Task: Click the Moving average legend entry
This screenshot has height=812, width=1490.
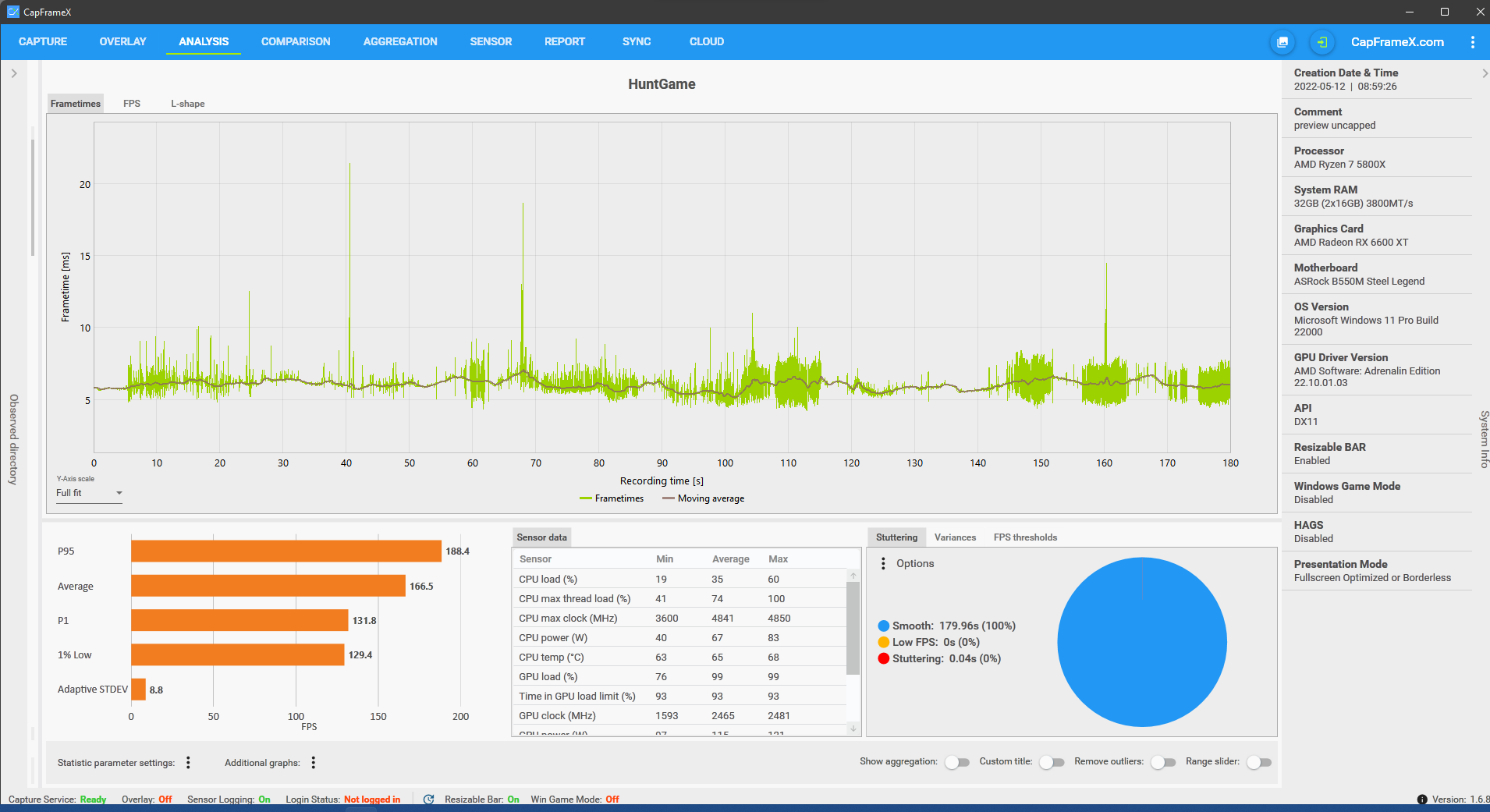Action: coord(703,498)
